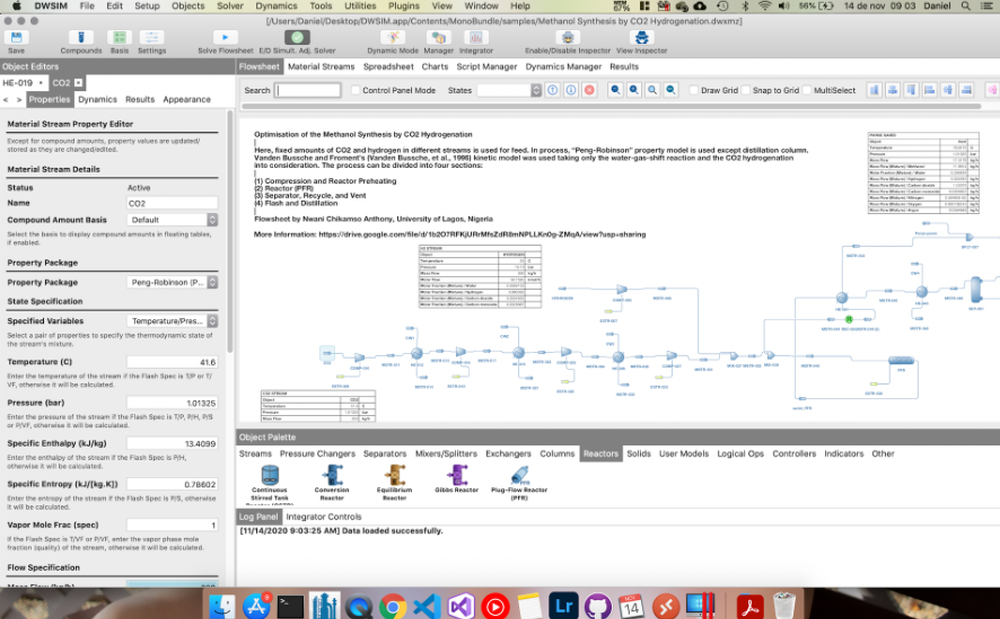
Task: Open the Appearance tab in object editor
Action: (187, 99)
